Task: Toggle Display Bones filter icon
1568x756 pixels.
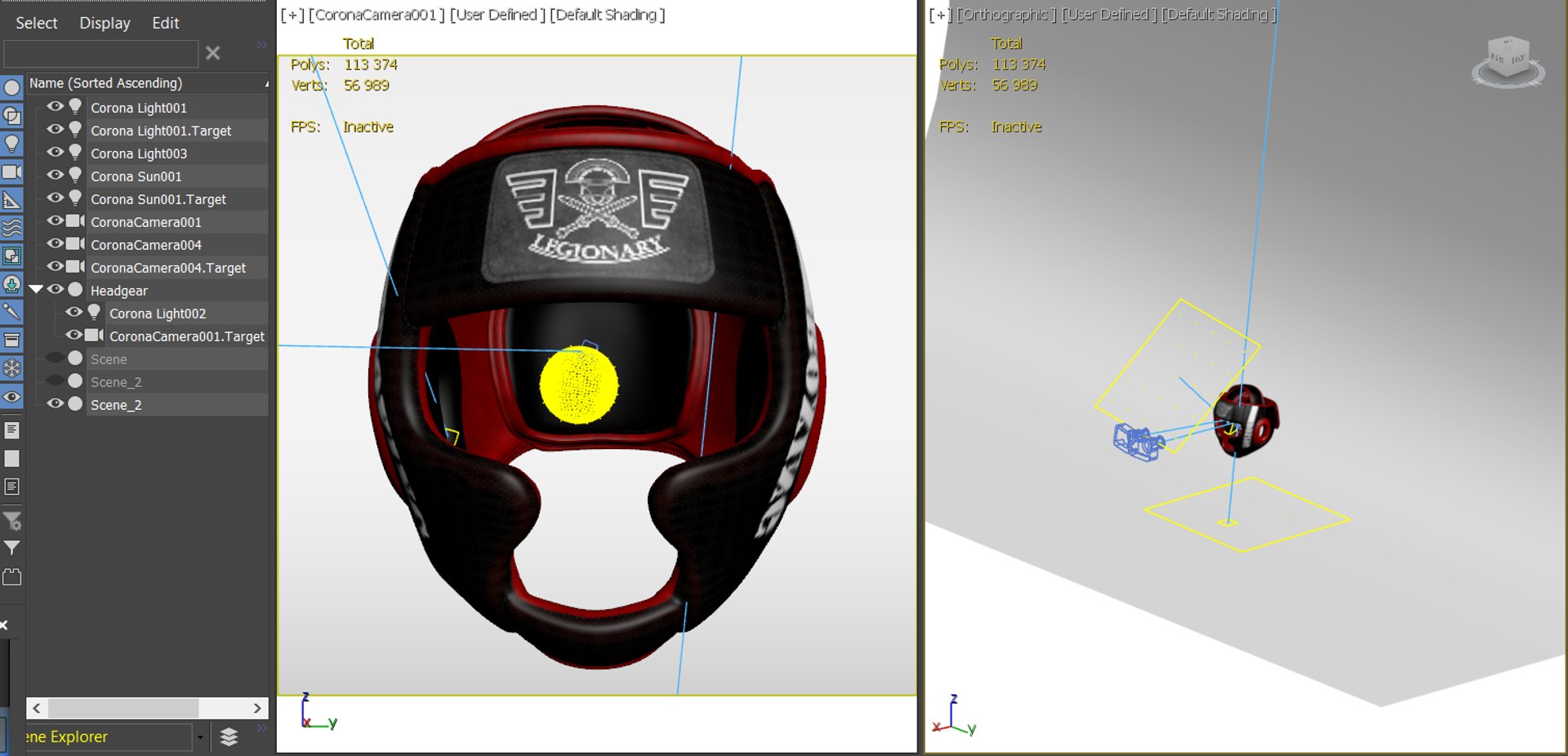Action: click(x=11, y=312)
